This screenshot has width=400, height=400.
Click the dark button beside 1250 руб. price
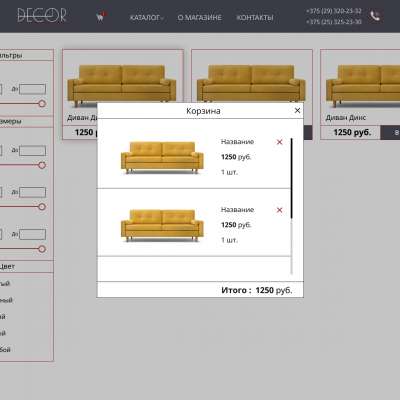point(390,132)
